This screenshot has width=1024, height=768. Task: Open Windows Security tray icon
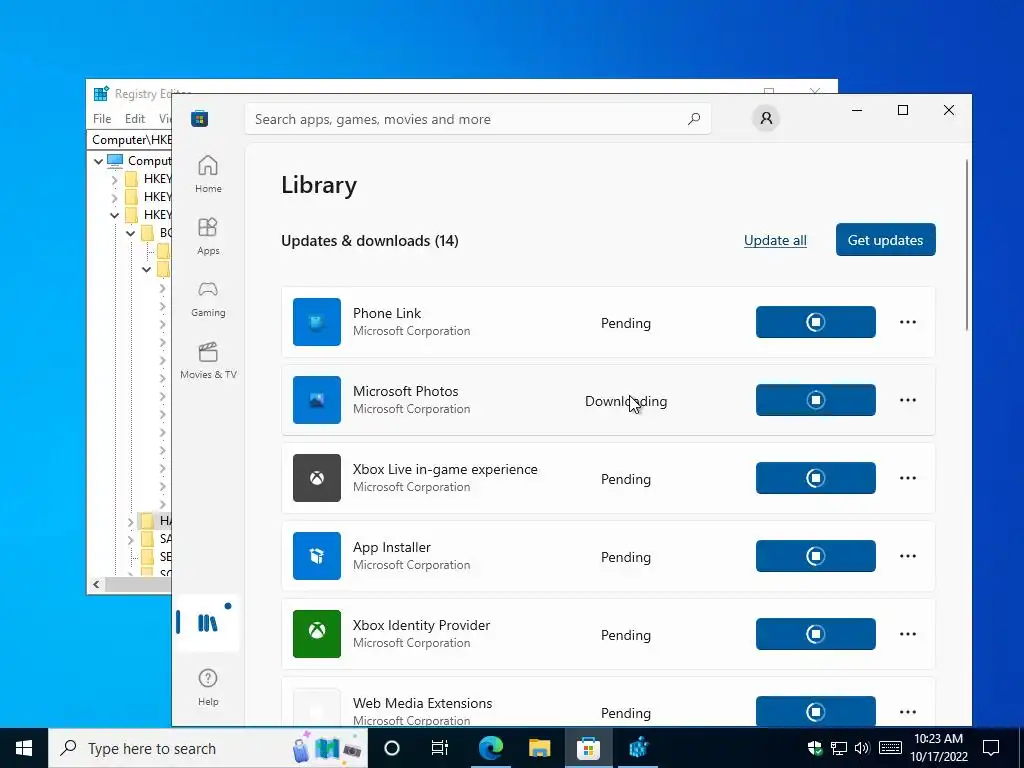click(x=815, y=748)
